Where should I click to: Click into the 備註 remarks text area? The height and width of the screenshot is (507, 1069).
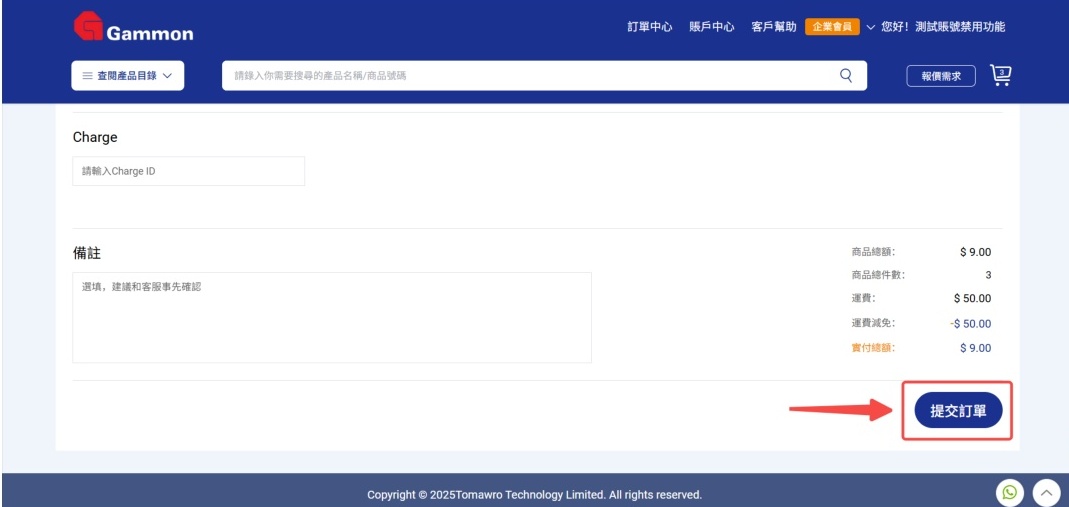(x=331, y=317)
